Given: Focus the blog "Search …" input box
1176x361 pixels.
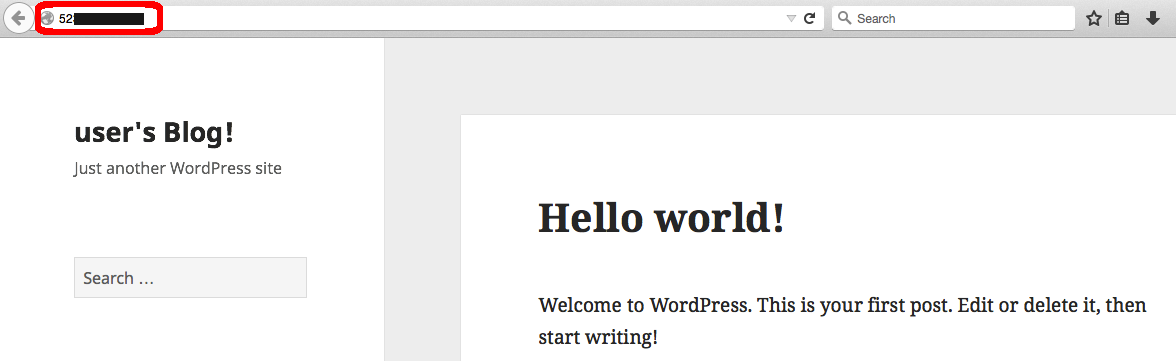Looking at the screenshot, I should pos(190,278).
